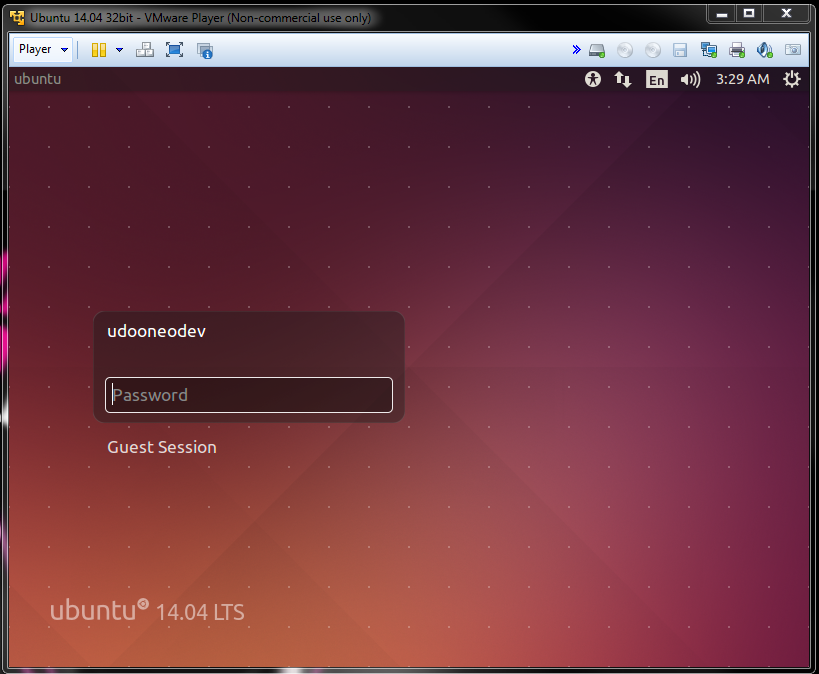
Task: Open the sound volume indicator
Action: point(690,79)
